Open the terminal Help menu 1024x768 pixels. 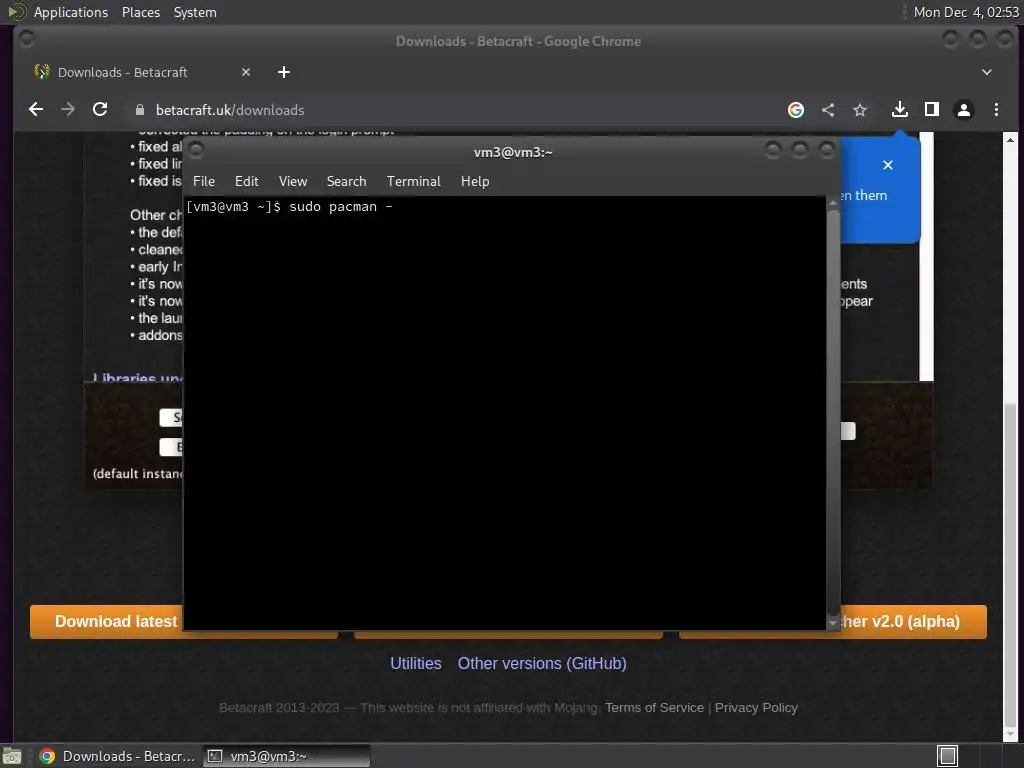coord(475,182)
